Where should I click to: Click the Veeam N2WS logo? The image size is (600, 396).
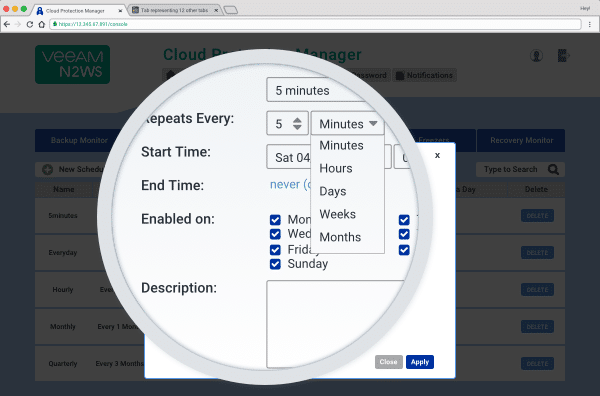coord(72,64)
